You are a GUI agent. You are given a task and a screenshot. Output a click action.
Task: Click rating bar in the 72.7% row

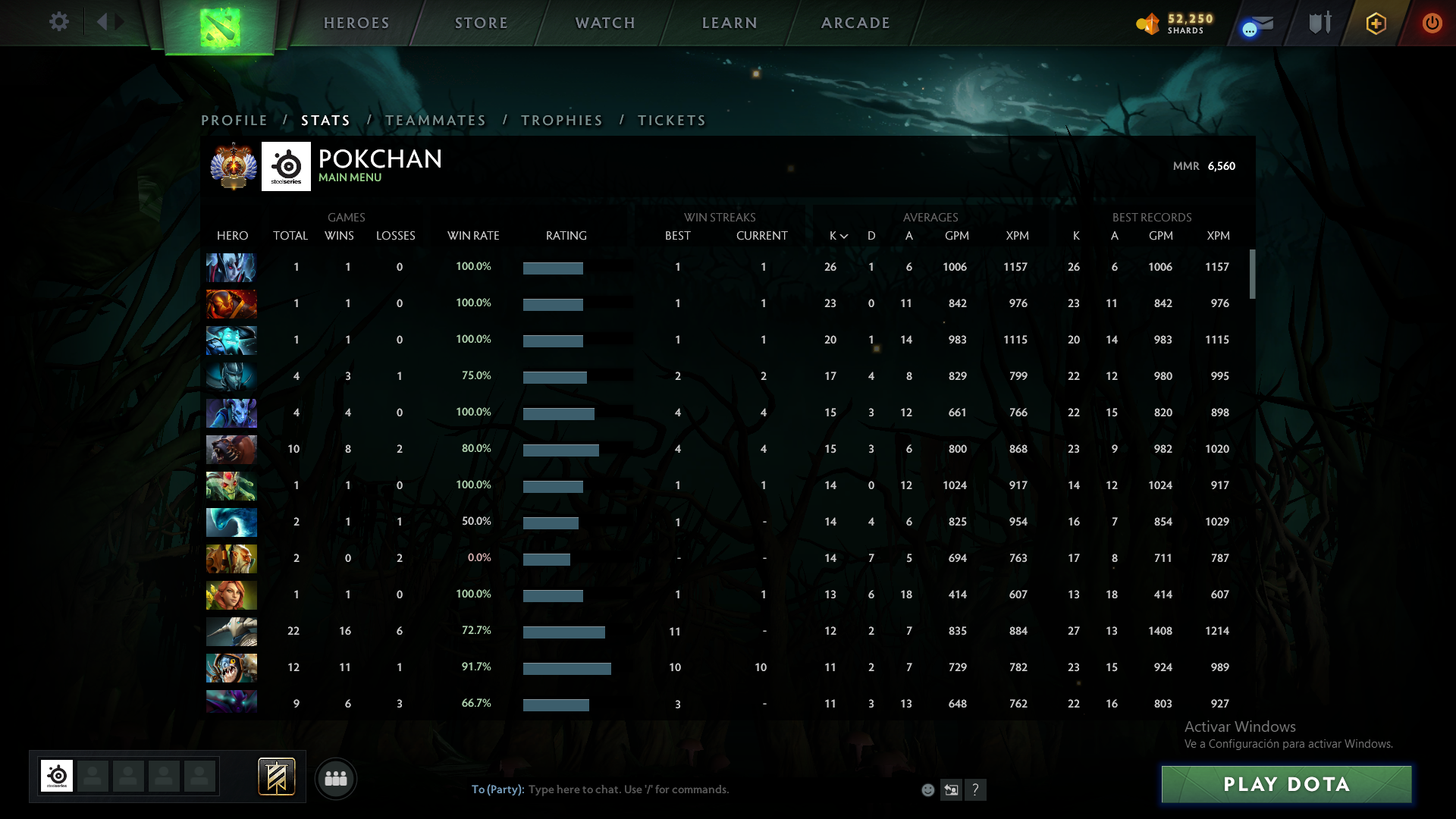point(564,632)
